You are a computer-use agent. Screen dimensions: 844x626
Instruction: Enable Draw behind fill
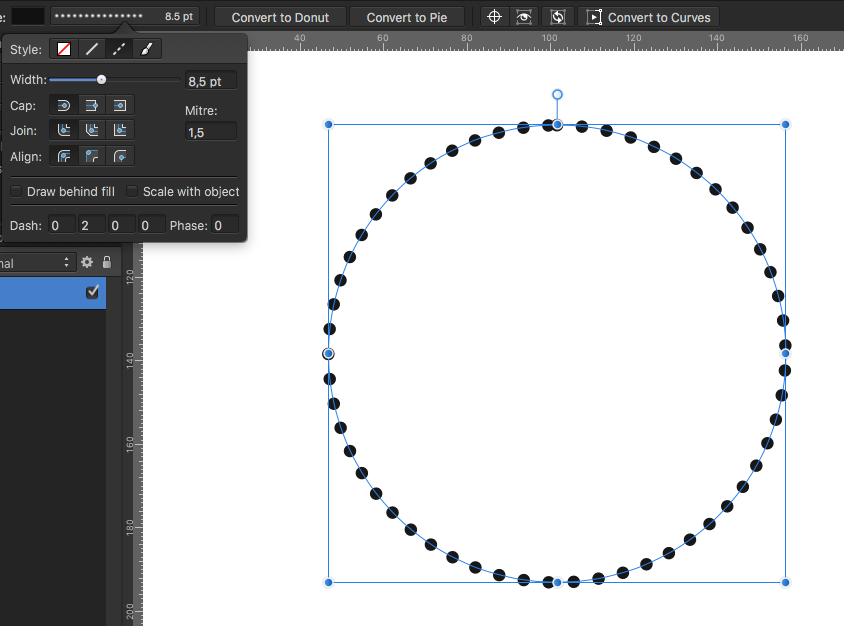pos(16,192)
